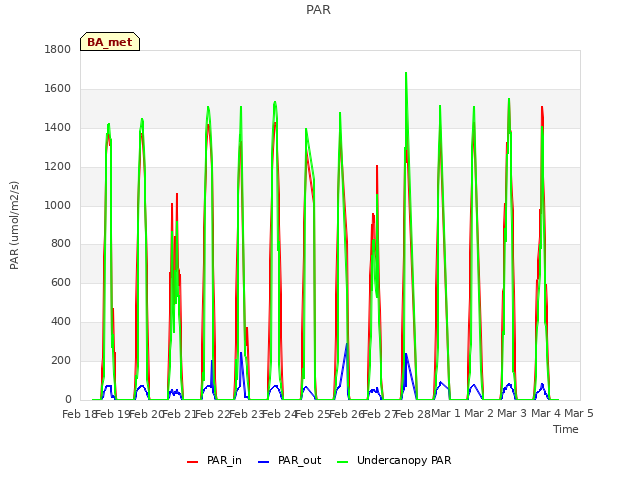Image resolution: width=640 pixels, height=480 pixels.
Task: Click the Mar 5 x-axis date label
Action: coord(579,413)
